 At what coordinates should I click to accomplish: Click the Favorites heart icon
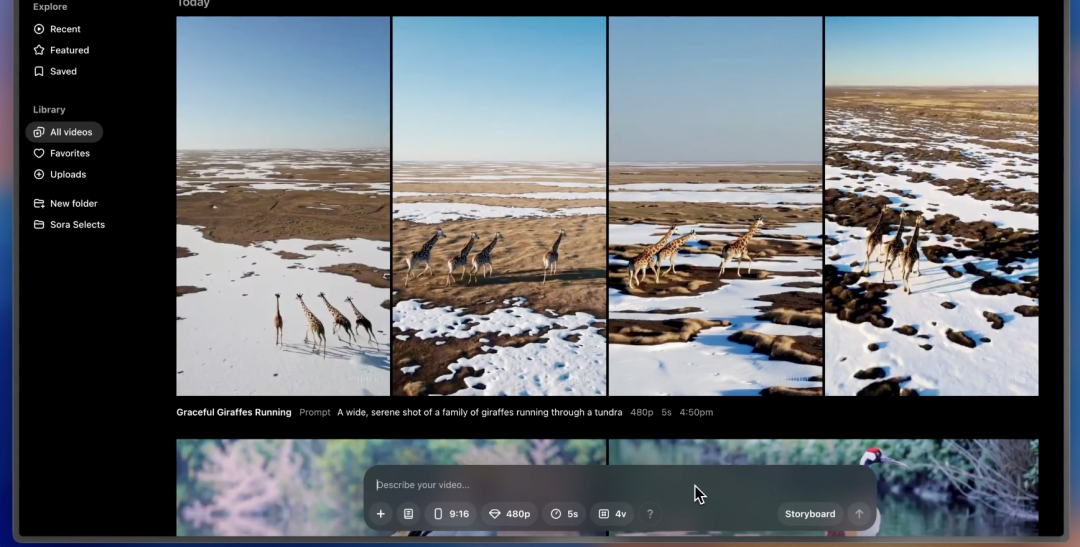click(x=39, y=154)
